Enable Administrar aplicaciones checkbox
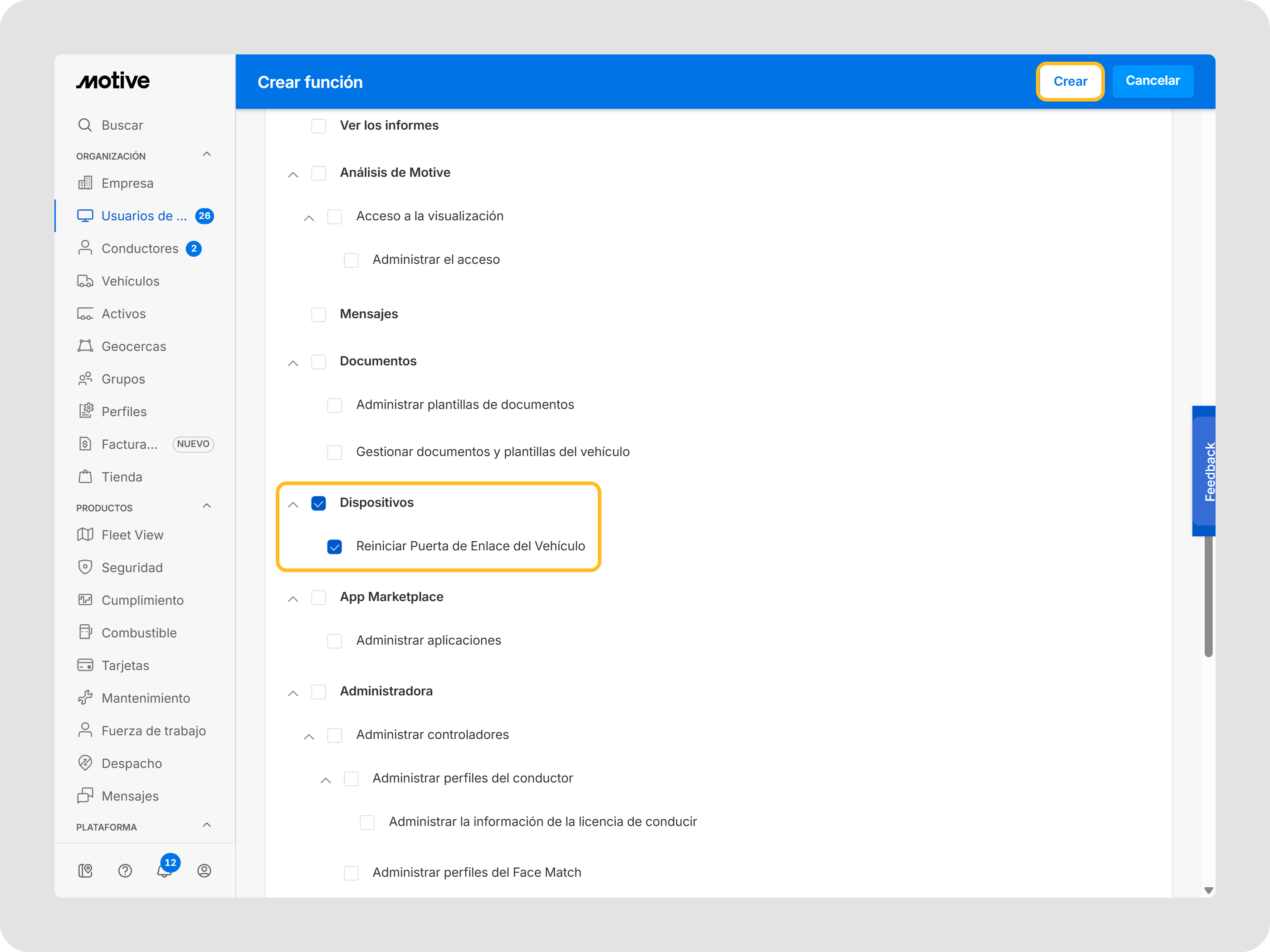The width and height of the screenshot is (1270, 952). pyautogui.click(x=335, y=641)
